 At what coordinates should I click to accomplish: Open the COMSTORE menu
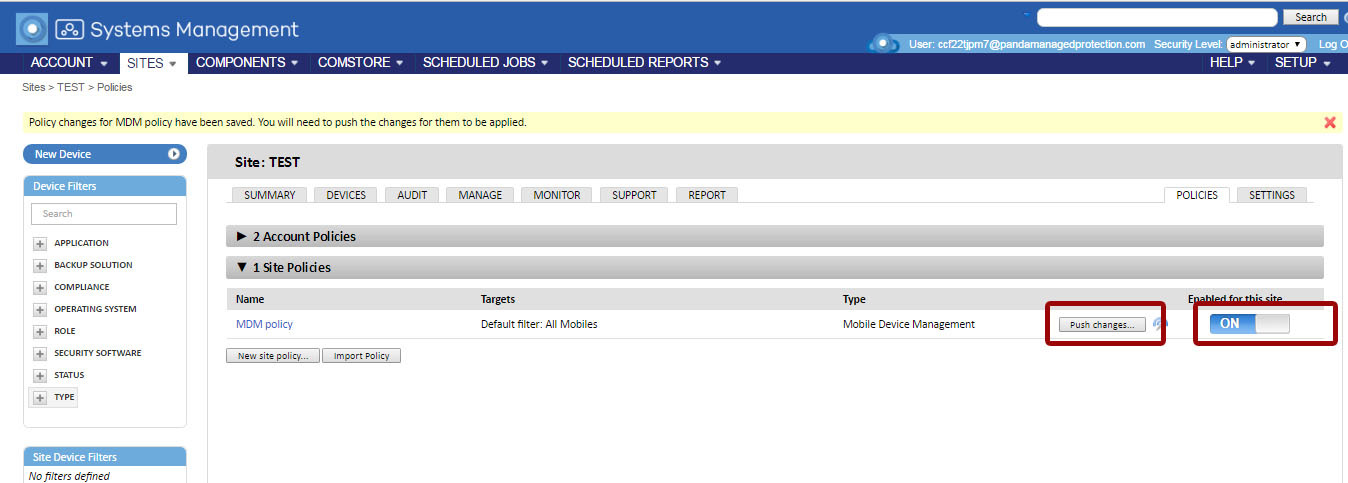pyautogui.click(x=360, y=62)
